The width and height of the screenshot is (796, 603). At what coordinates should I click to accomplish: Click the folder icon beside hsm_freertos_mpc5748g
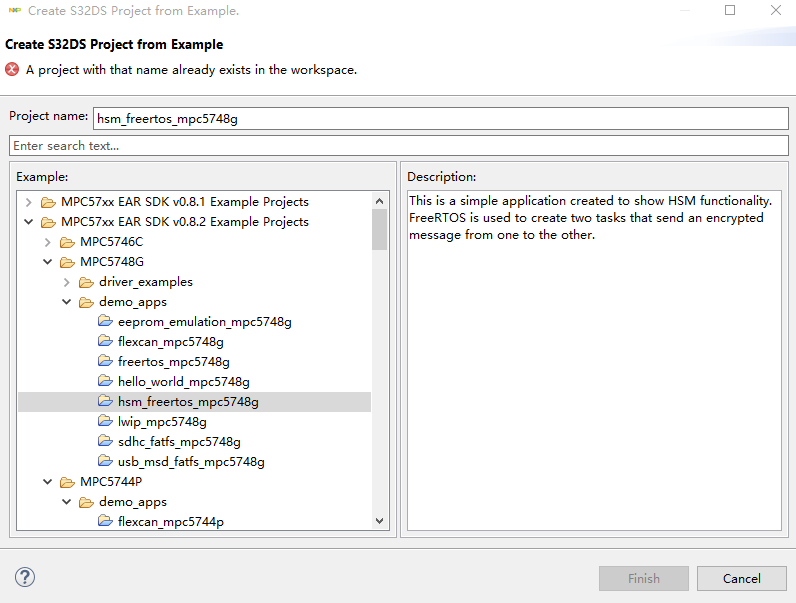tap(105, 402)
